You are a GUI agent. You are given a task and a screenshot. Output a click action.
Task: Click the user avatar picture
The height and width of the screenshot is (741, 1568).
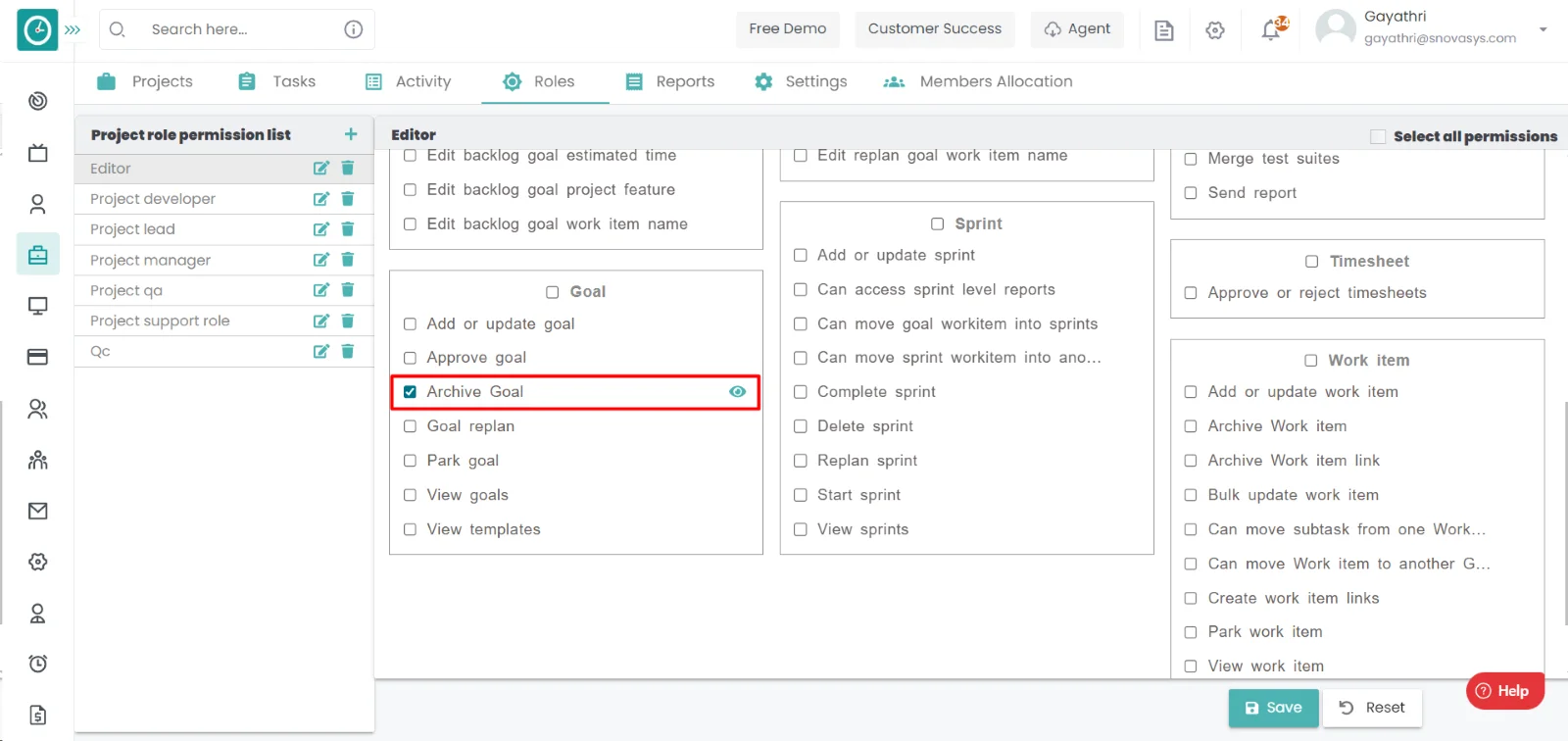coord(1336,28)
